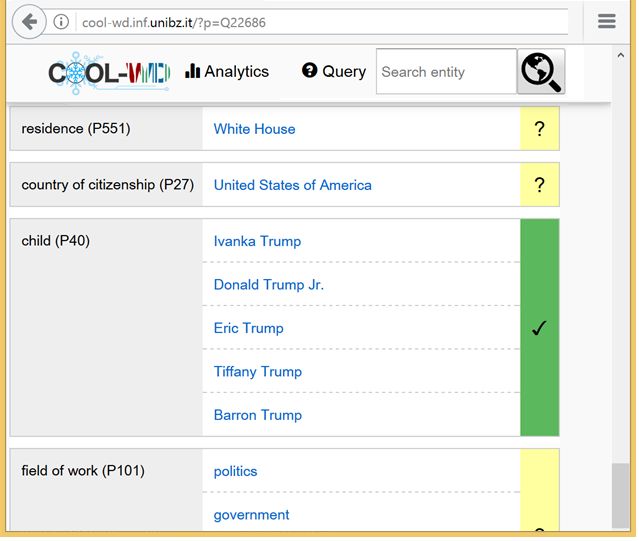Click the Analytics bar chart icon

click(x=192, y=71)
